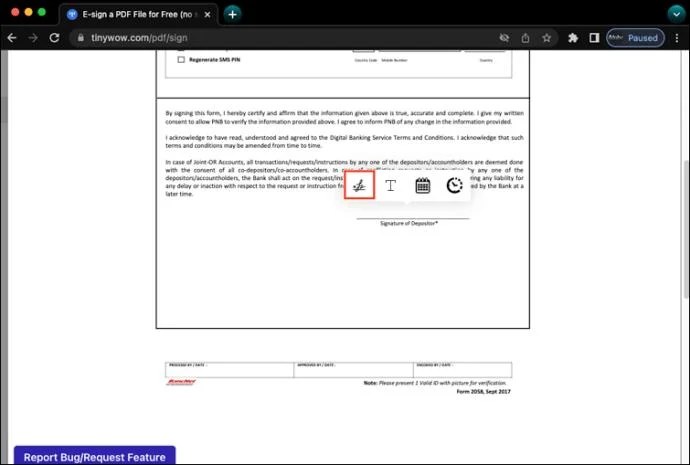Click the site lock icon
The image size is (690, 465).
click(x=81, y=38)
